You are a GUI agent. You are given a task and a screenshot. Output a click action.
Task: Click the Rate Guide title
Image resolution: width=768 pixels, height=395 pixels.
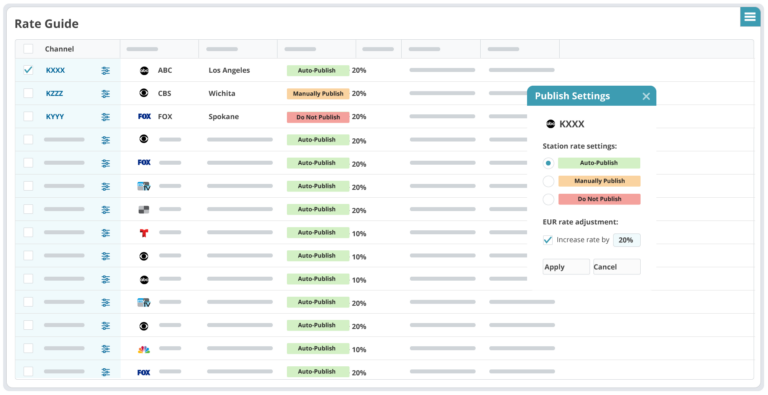(47, 24)
